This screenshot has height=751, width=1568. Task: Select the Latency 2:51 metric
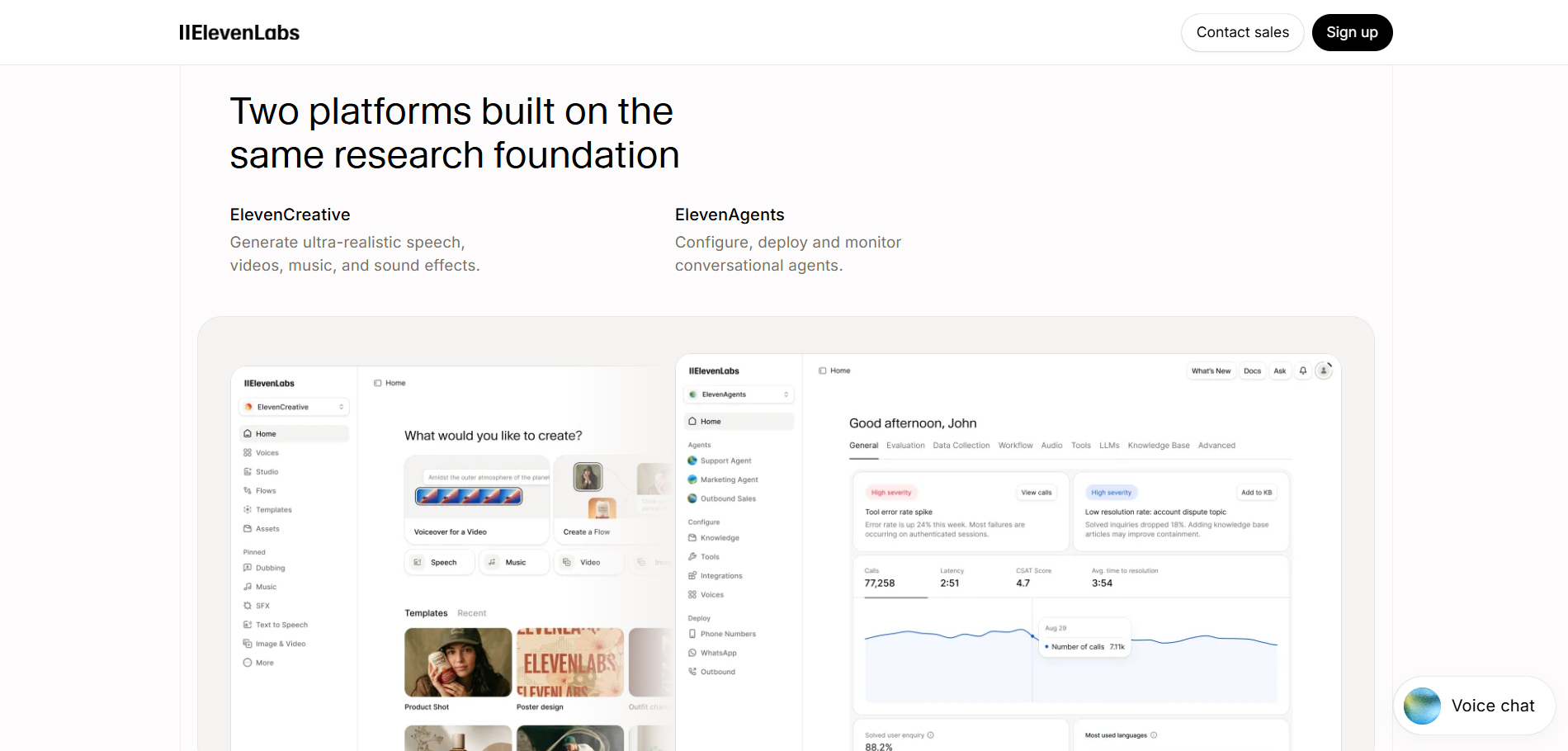[952, 578]
